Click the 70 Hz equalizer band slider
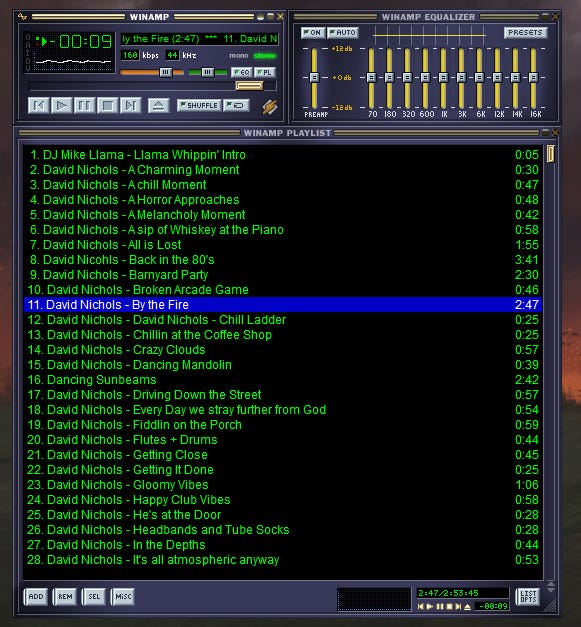Screen dimensions: 581x627 click(371, 77)
